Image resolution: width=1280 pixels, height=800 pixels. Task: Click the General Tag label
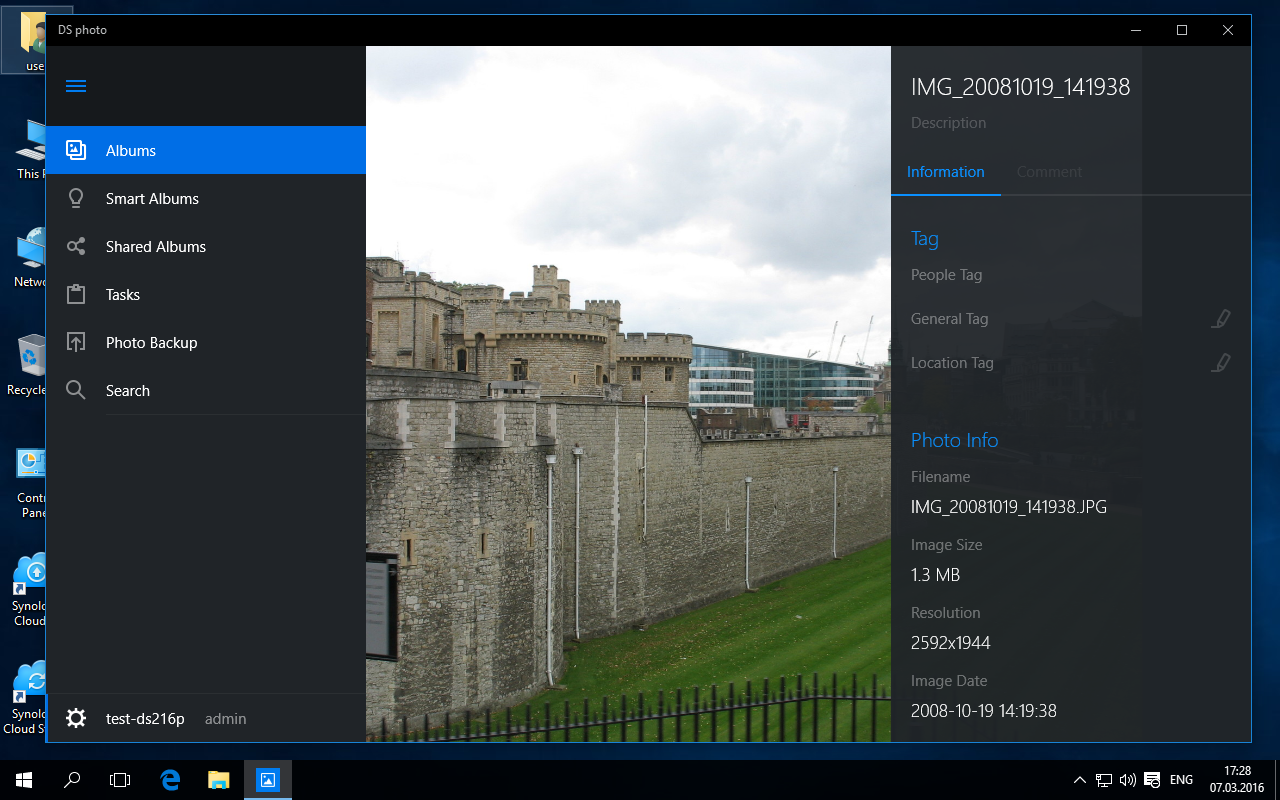(949, 319)
